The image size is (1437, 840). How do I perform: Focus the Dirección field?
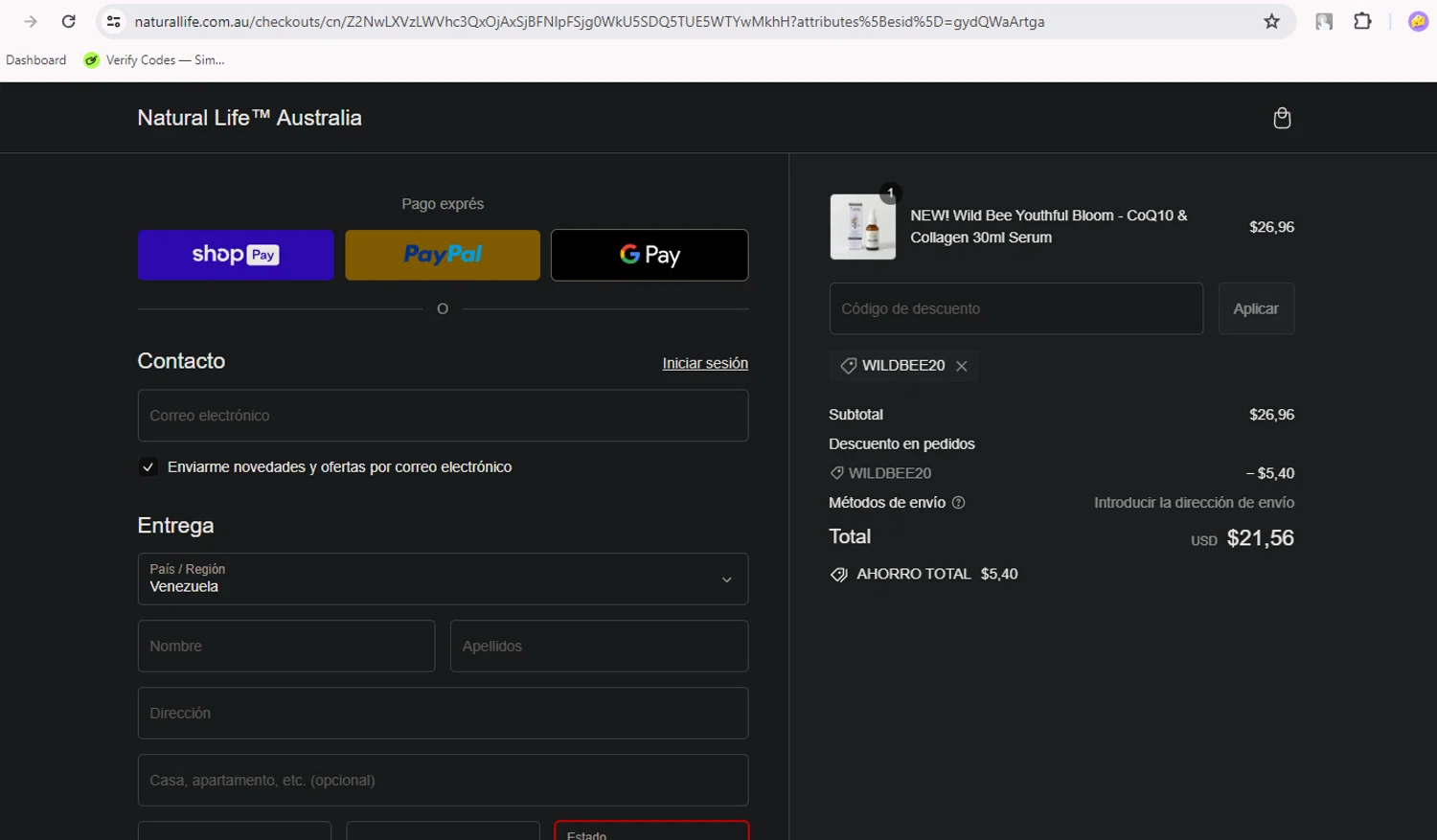pyautogui.click(x=443, y=713)
